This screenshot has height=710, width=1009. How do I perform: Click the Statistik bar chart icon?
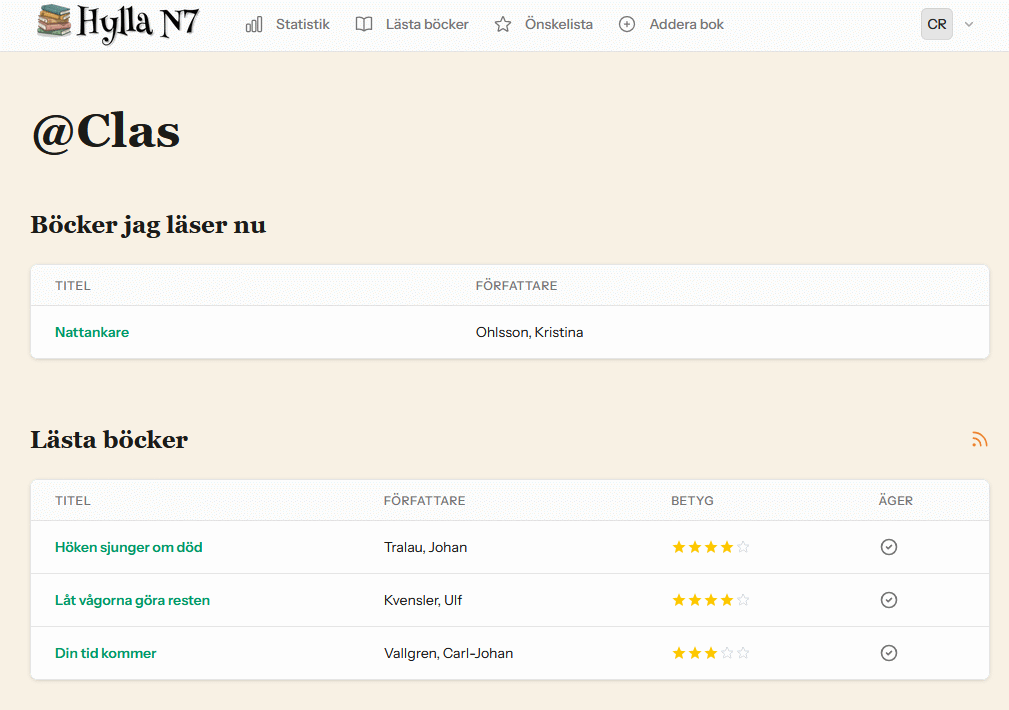(x=254, y=24)
